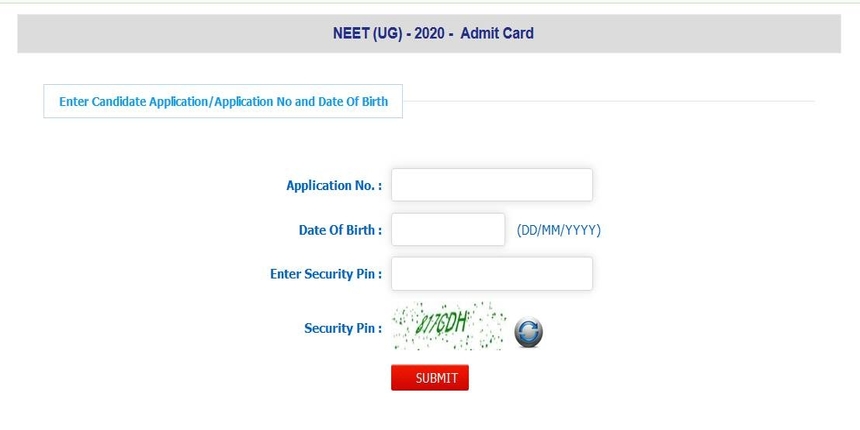Click the red SUBMIT button

(429, 377)
